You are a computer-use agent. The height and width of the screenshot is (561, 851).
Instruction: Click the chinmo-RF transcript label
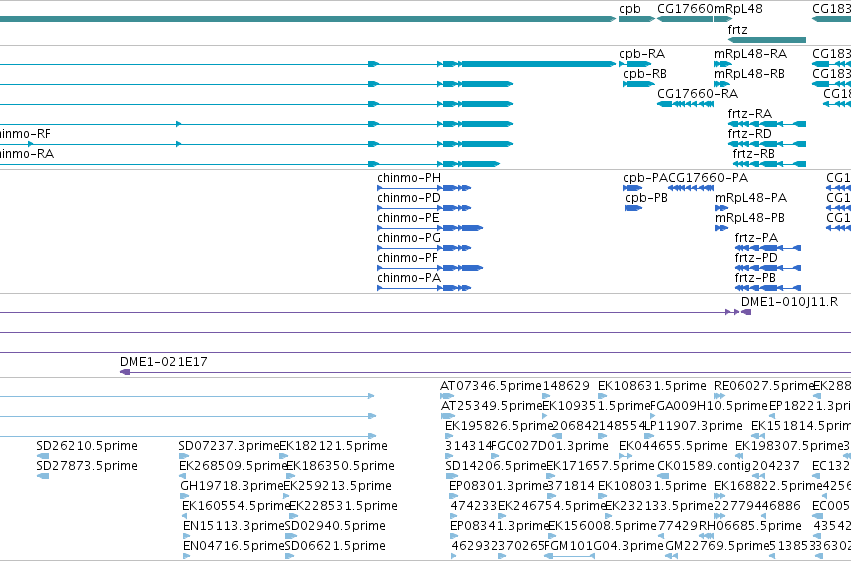click(x=25, y=134)
